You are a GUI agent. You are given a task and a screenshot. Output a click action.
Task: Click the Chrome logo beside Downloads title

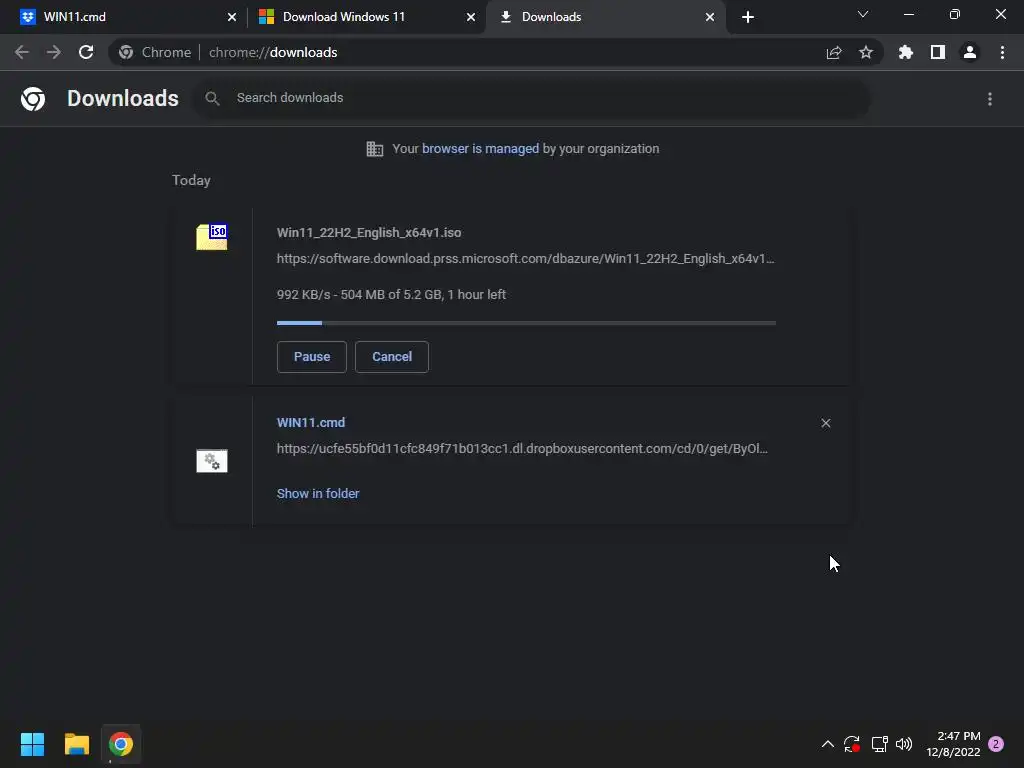(33, 99)
